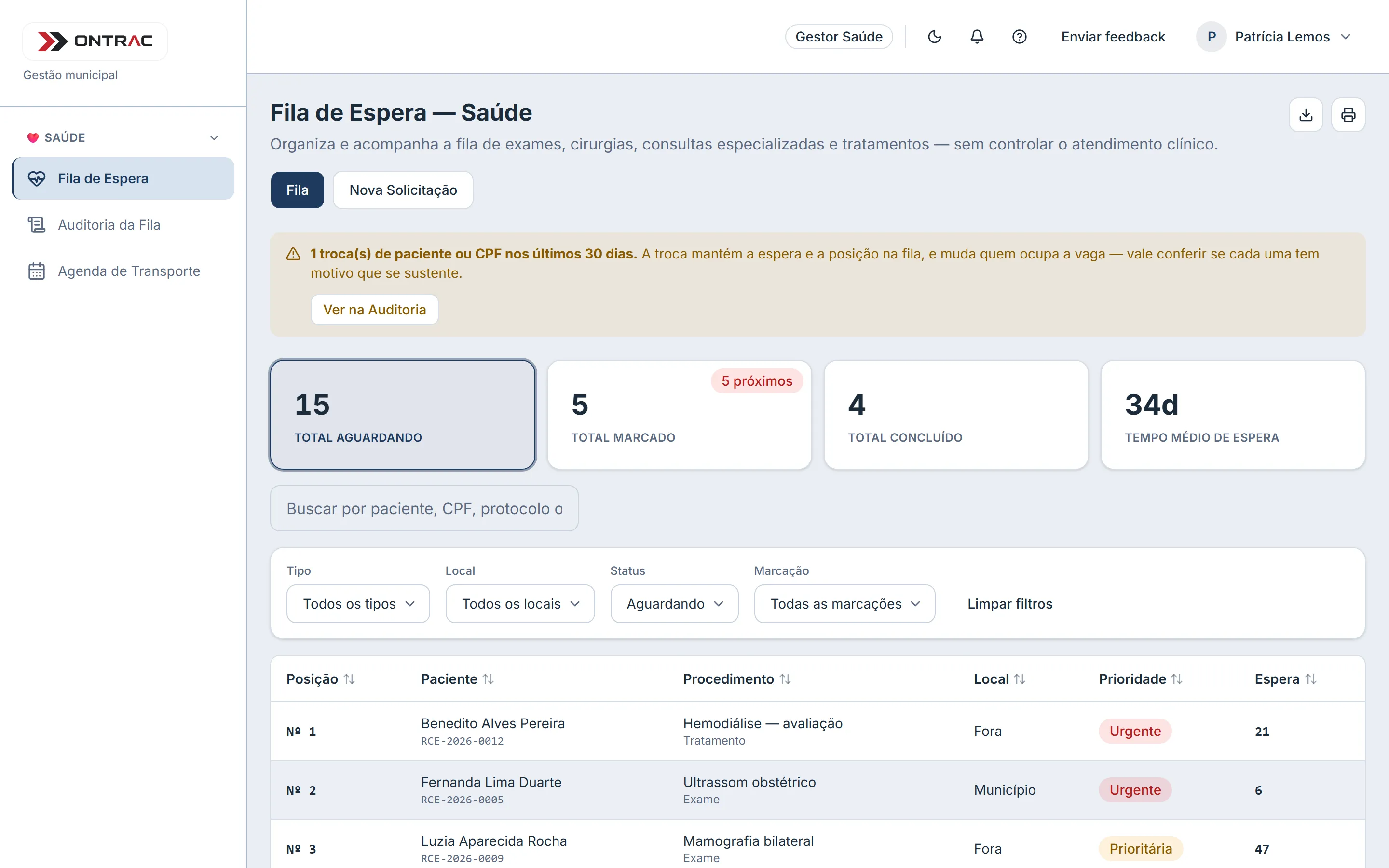Screen dimensions: 1389x868
Task: Sort by the Paciente column header
Action: click(x=457, y=679)
